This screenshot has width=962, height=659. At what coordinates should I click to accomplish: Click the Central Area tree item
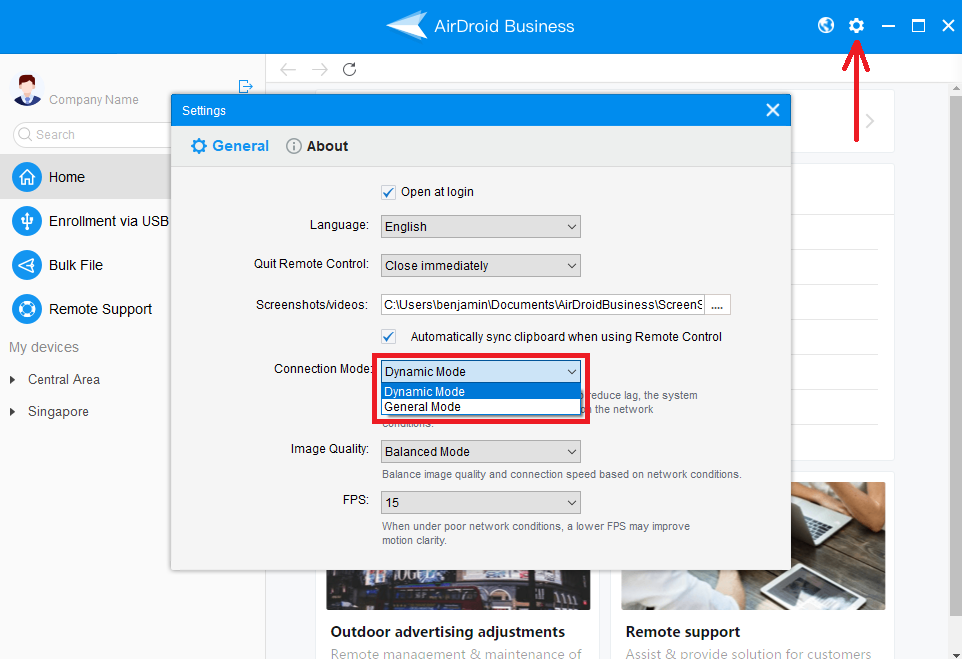pyautogui.click(x=64, y=380)
